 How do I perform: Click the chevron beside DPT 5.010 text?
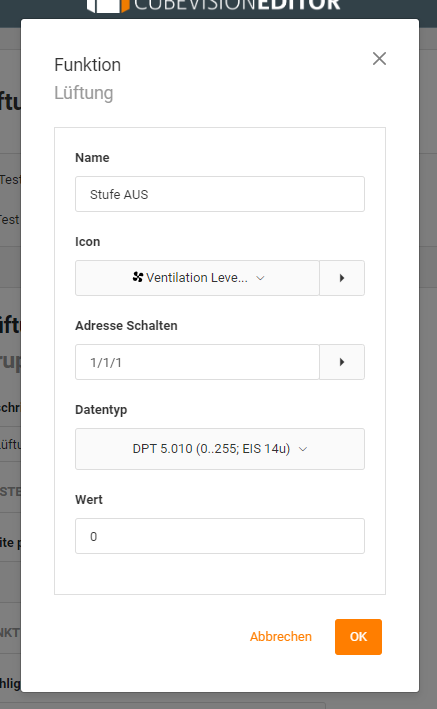(x=303, y=449)
